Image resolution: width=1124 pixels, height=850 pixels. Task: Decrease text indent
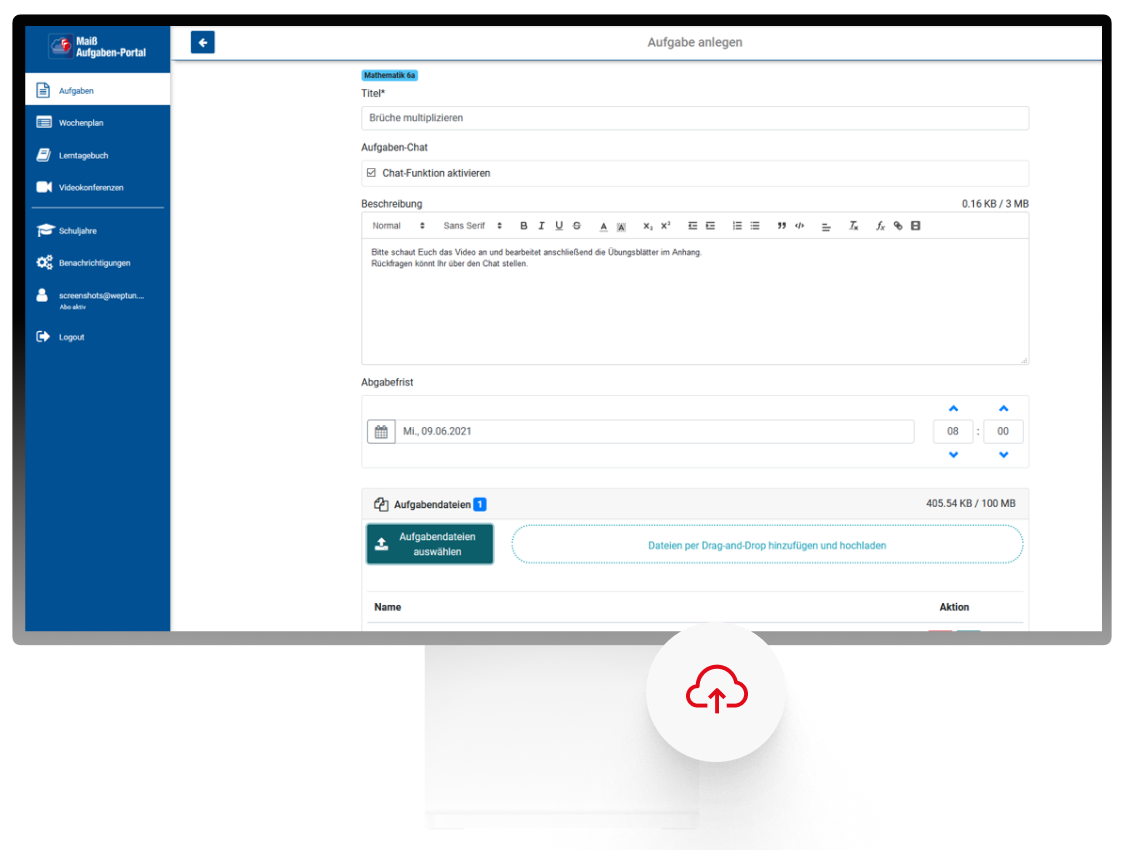[692, 226]
